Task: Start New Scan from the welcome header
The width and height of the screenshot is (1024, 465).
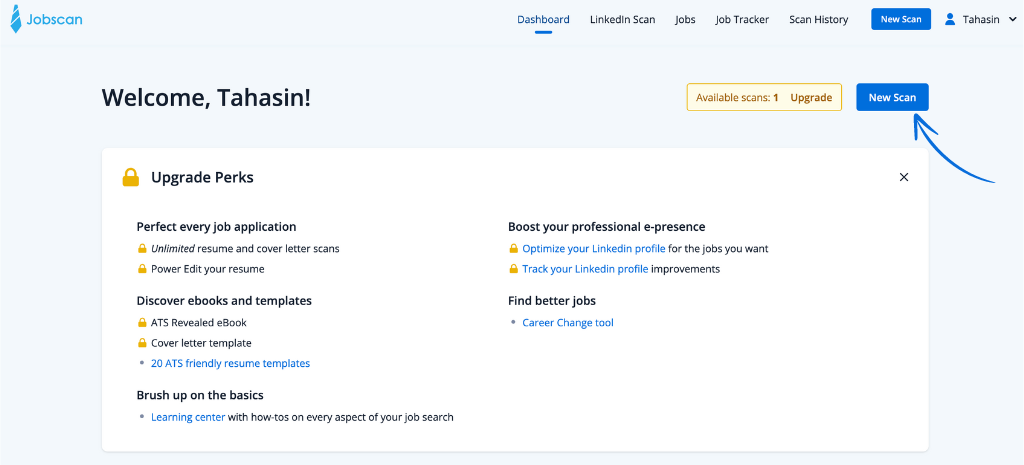Action: point(892,97)
